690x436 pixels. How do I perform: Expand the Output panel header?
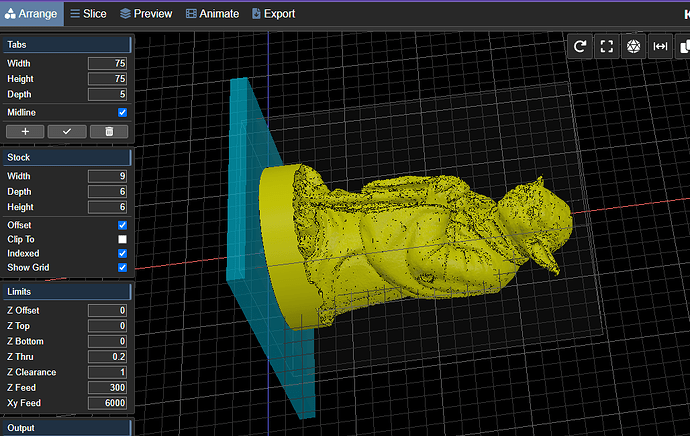[67, 428]
